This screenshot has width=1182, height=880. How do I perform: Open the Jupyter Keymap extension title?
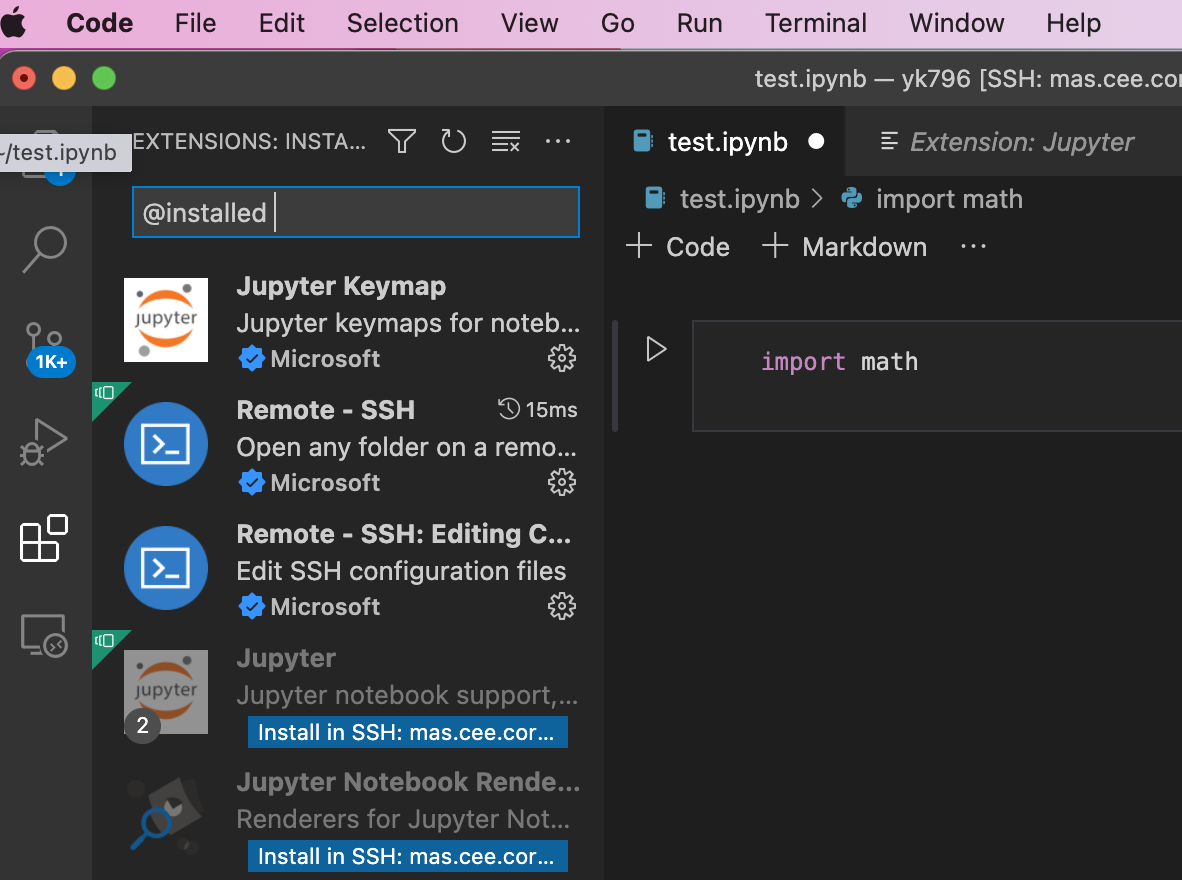341,286
